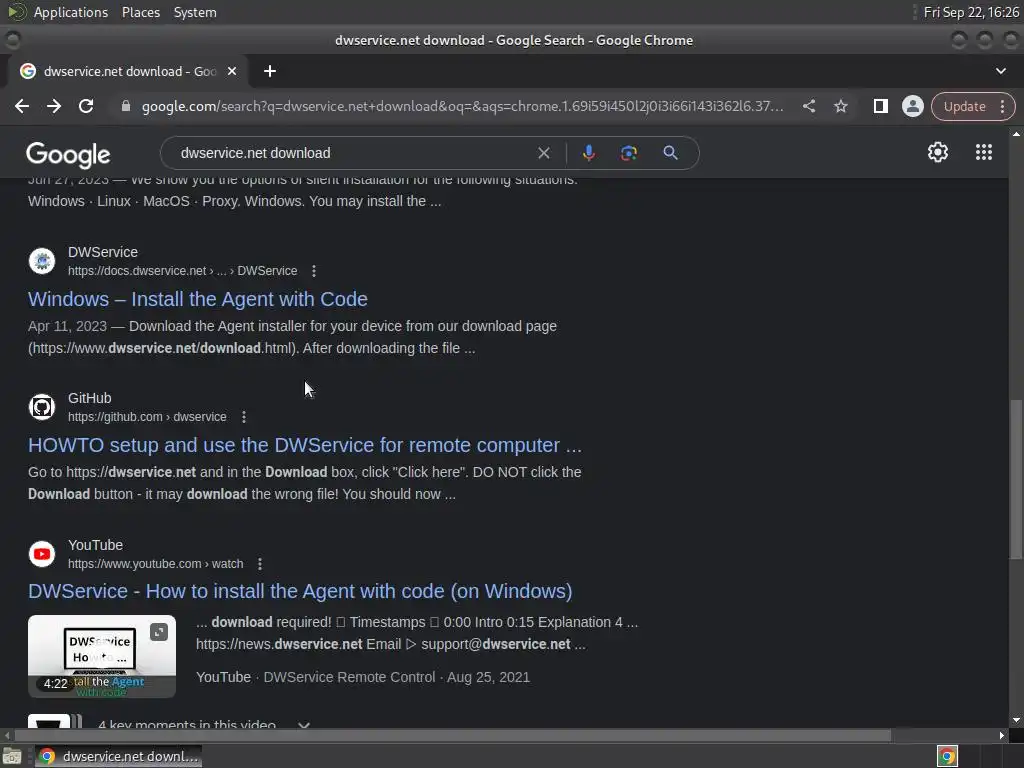The width and height of the screenshot is (1024, 768).
Task: Click the Google logo
Action: click(68, 155)
